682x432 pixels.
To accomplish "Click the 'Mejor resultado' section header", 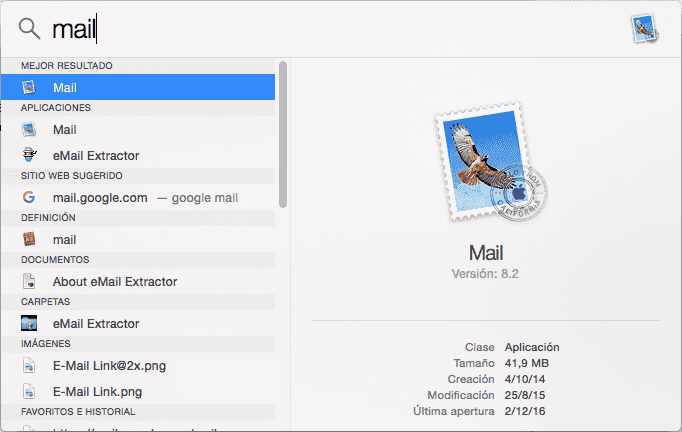I will pyautogui.click(x=67, y=66).
